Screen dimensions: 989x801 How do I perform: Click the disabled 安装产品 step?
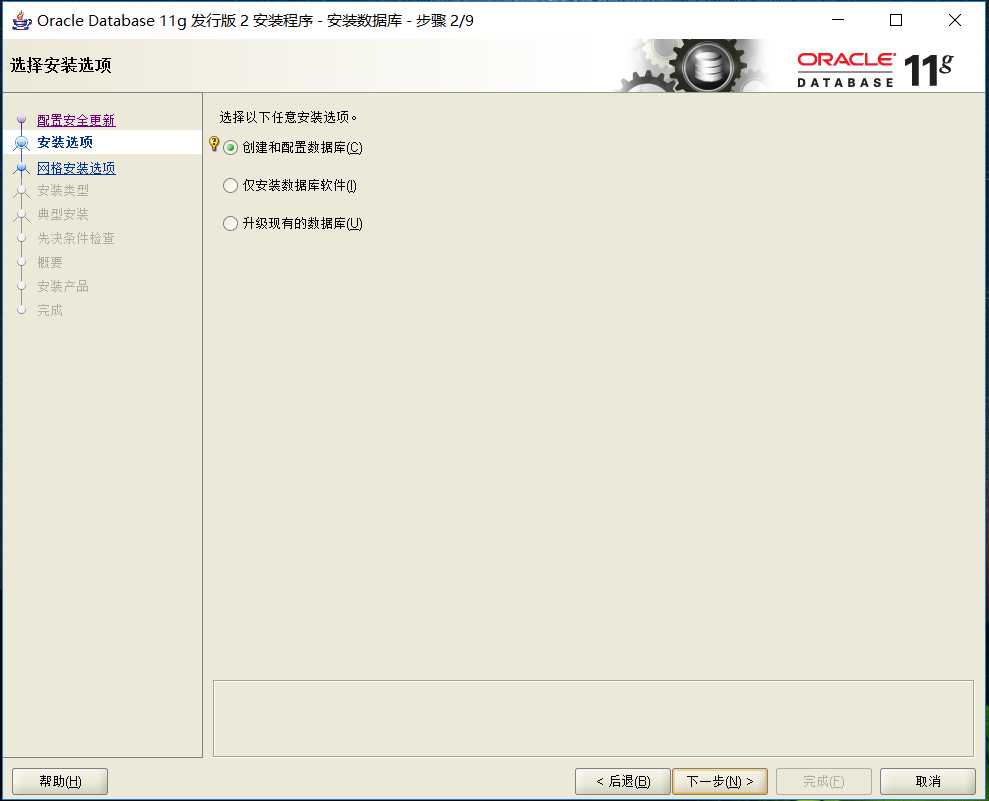pyautogui.click(x=62, y=286)
